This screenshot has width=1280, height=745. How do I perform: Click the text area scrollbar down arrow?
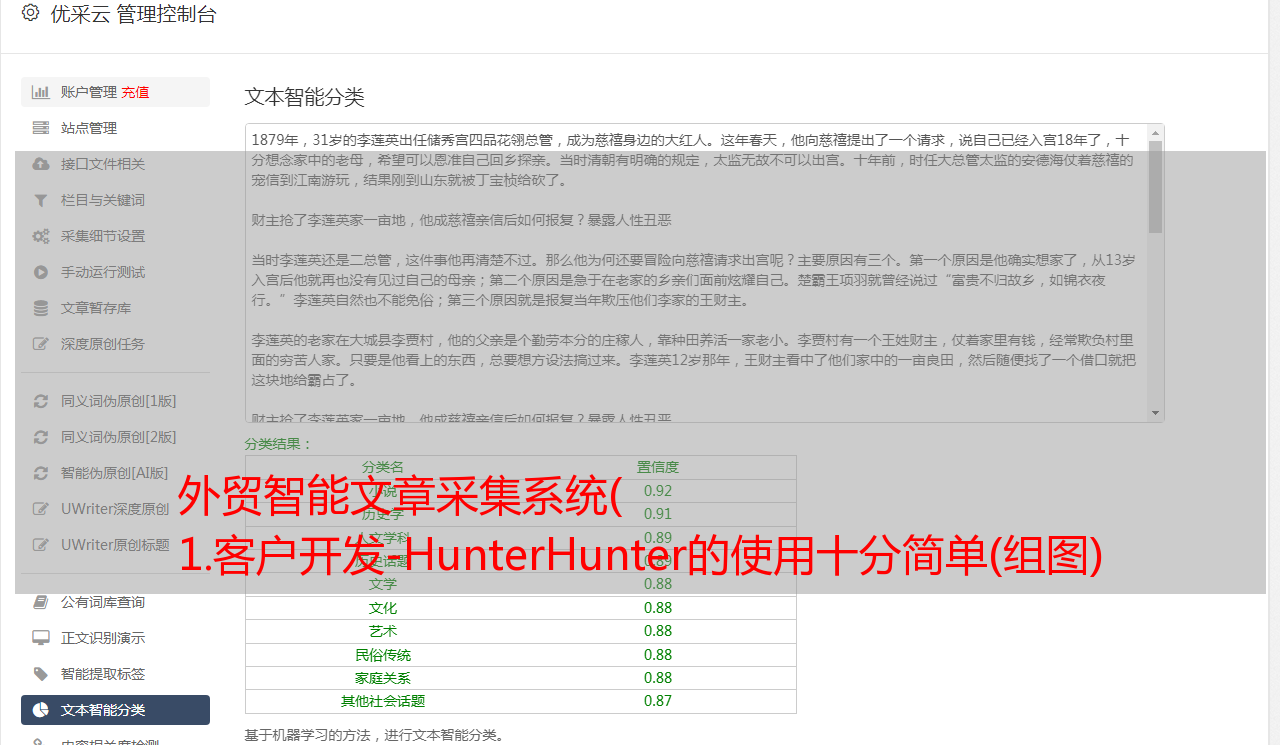pyautogui.click(x=1156, y=413)
